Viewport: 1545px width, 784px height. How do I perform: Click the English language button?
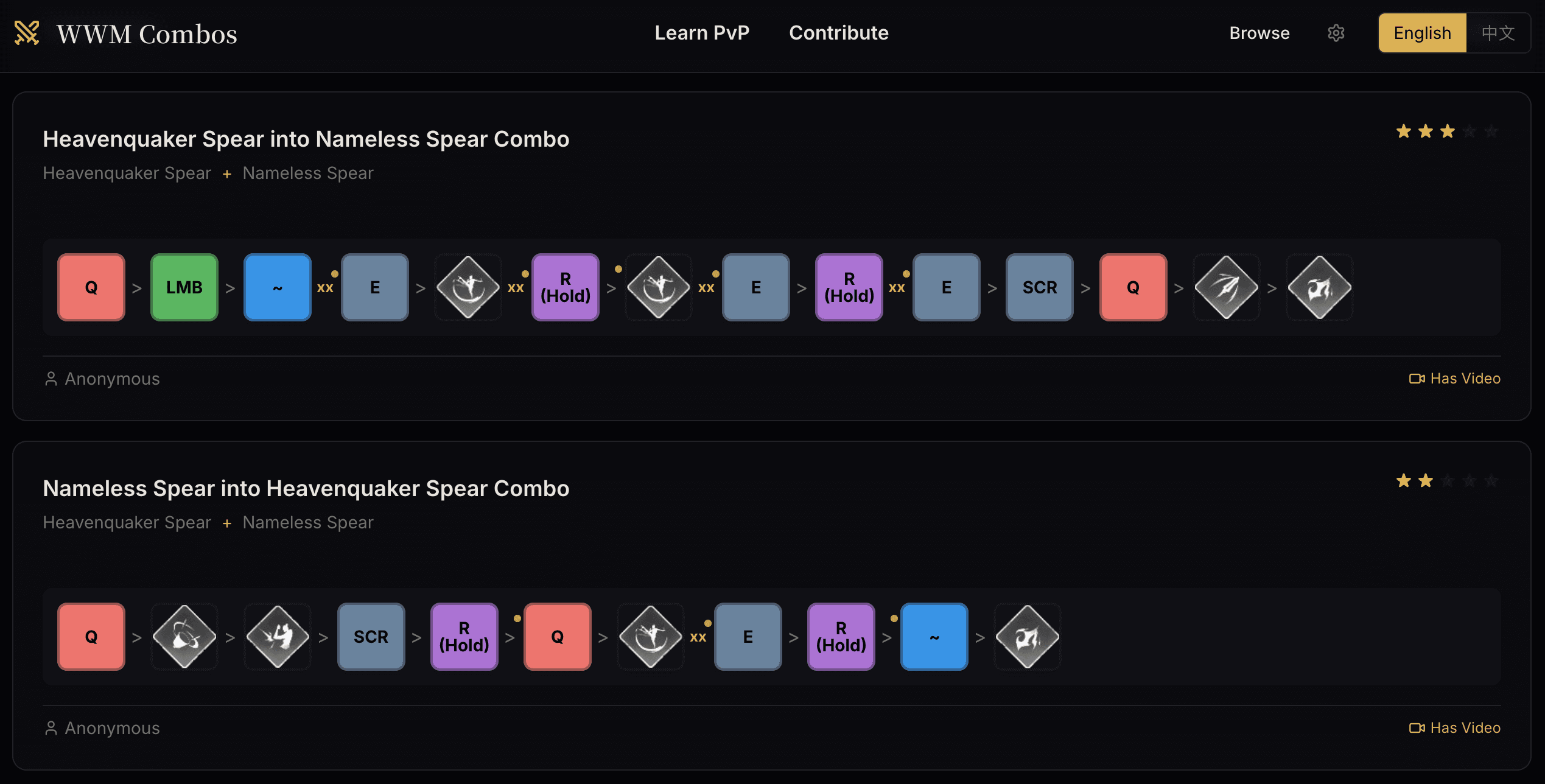point(1421,33)
